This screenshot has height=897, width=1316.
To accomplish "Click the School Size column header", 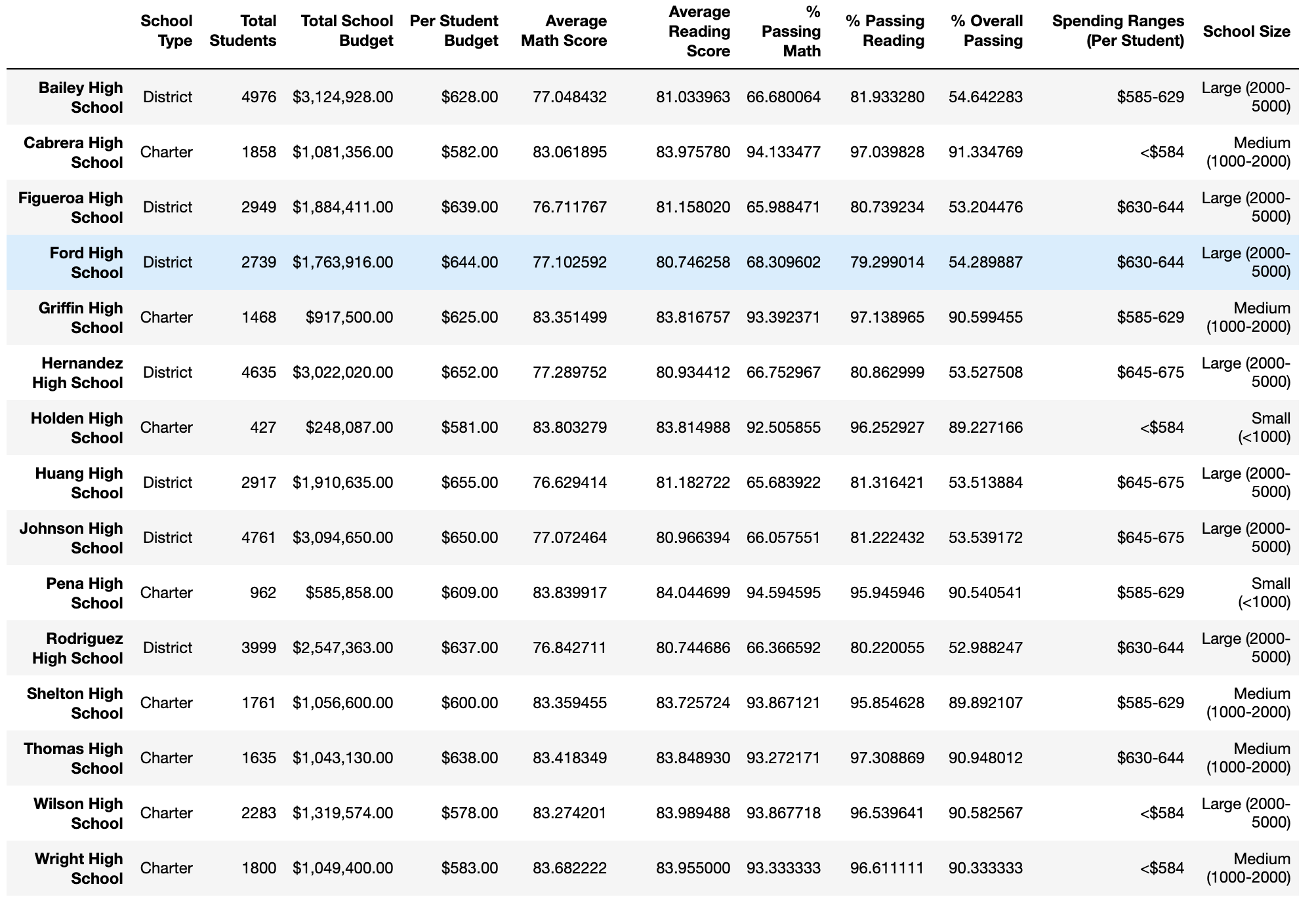I will click(x=1246, y=30).
